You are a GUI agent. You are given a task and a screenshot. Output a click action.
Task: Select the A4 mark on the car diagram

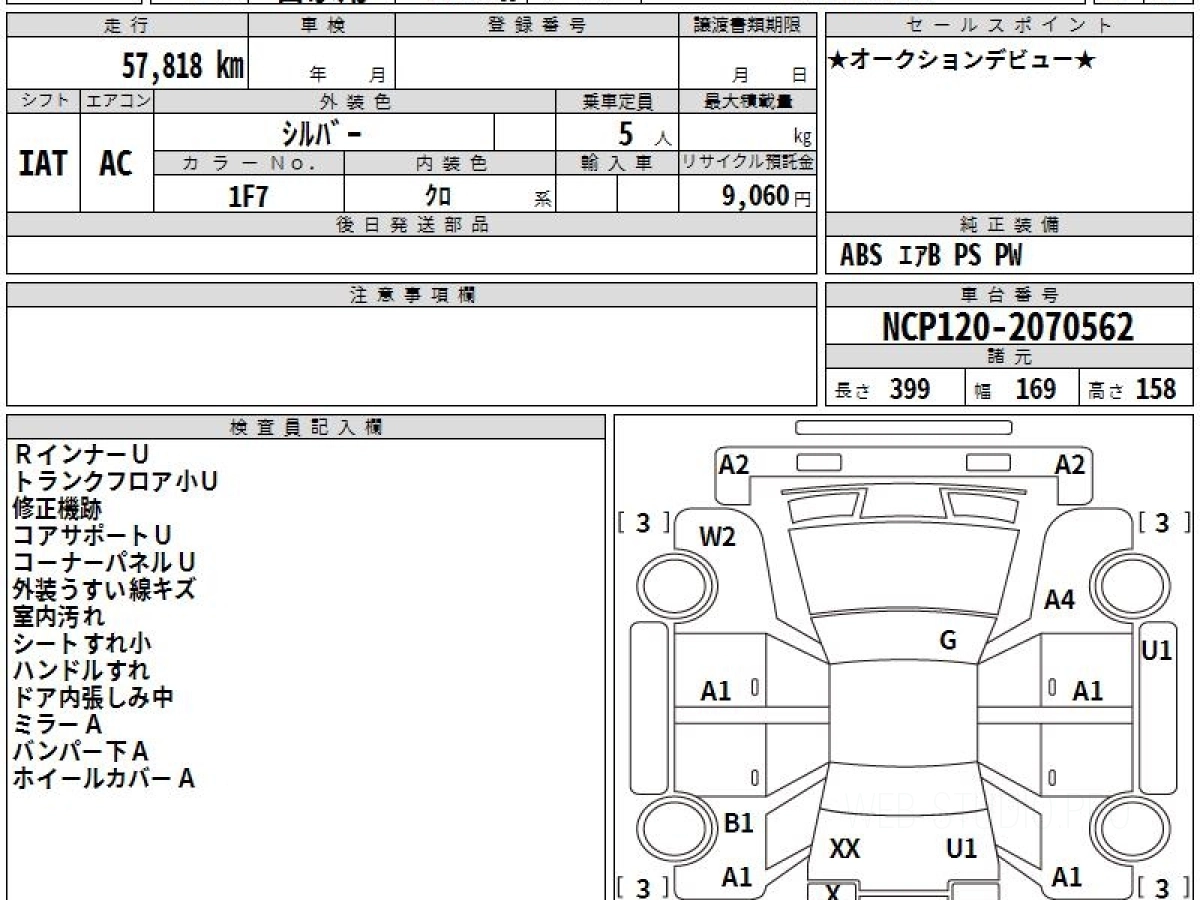[x=1059, y=601]
